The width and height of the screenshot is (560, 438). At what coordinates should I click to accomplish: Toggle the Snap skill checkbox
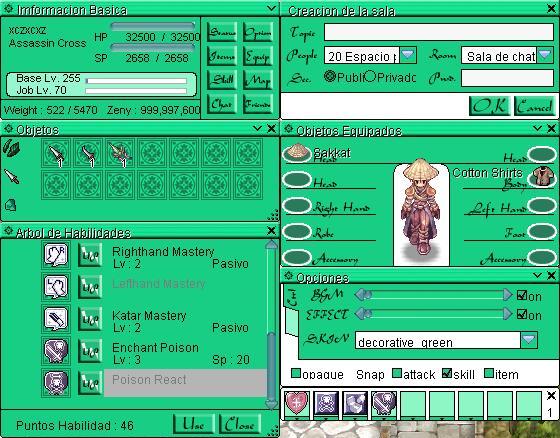click(447, 373)
